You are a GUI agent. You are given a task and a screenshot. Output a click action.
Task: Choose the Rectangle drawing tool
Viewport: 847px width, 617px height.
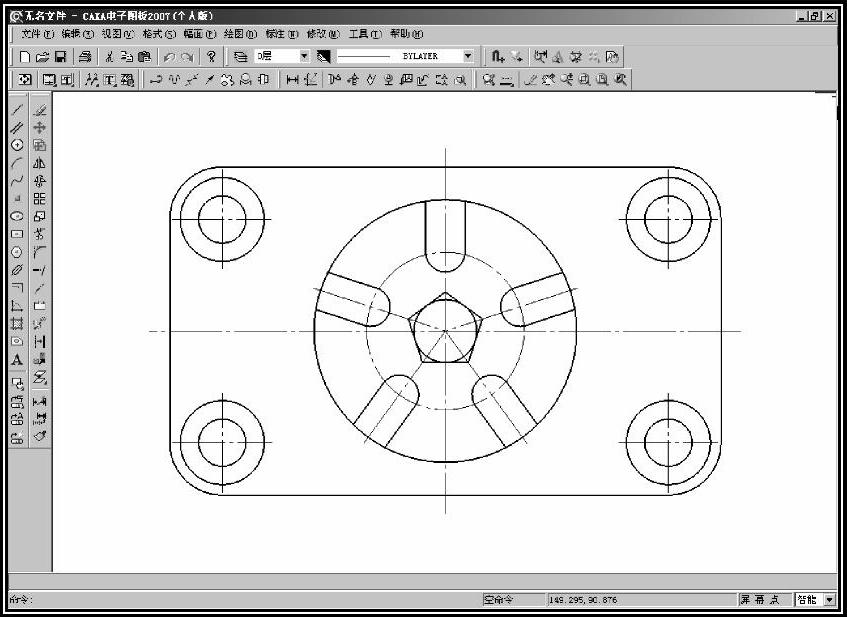17,234
